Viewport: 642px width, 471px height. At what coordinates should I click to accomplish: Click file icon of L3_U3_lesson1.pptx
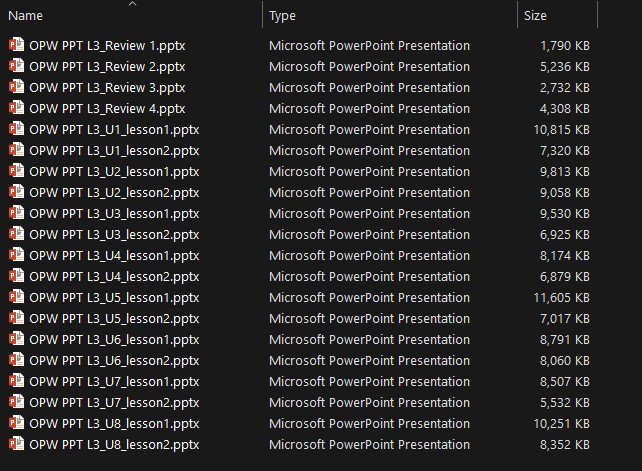16,213
